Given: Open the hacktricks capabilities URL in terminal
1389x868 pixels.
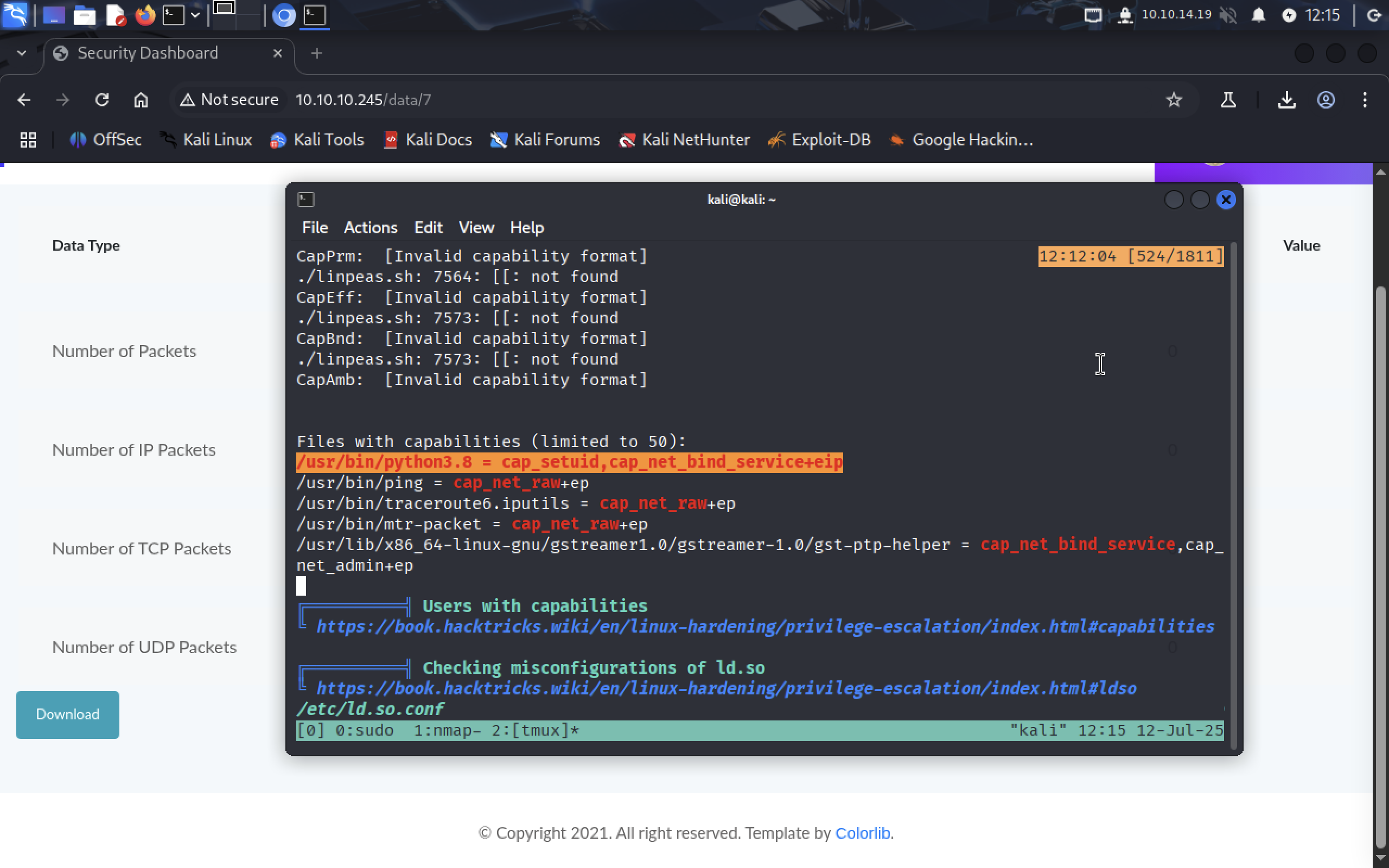Looking at the screenshot, I should point(765,626).
